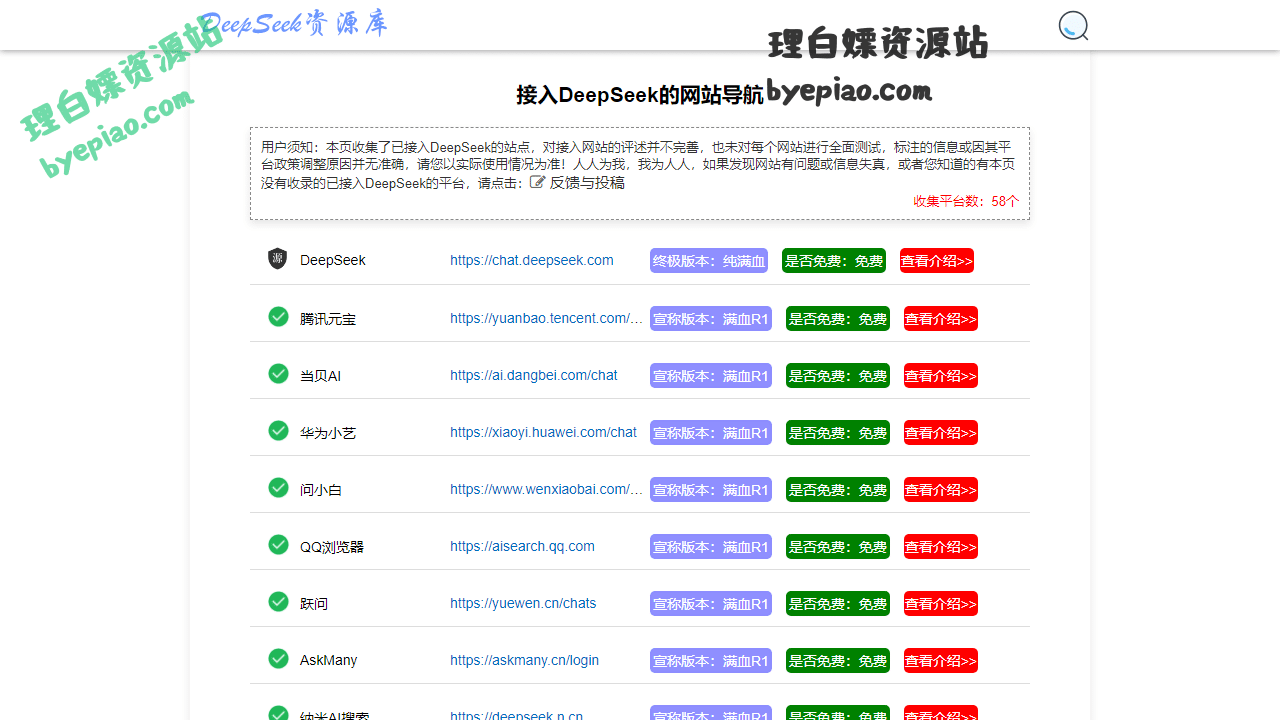Click green check icon for 华为小艺
Viewport: 1280px width, 720px height.
click(x=278, y=431)
